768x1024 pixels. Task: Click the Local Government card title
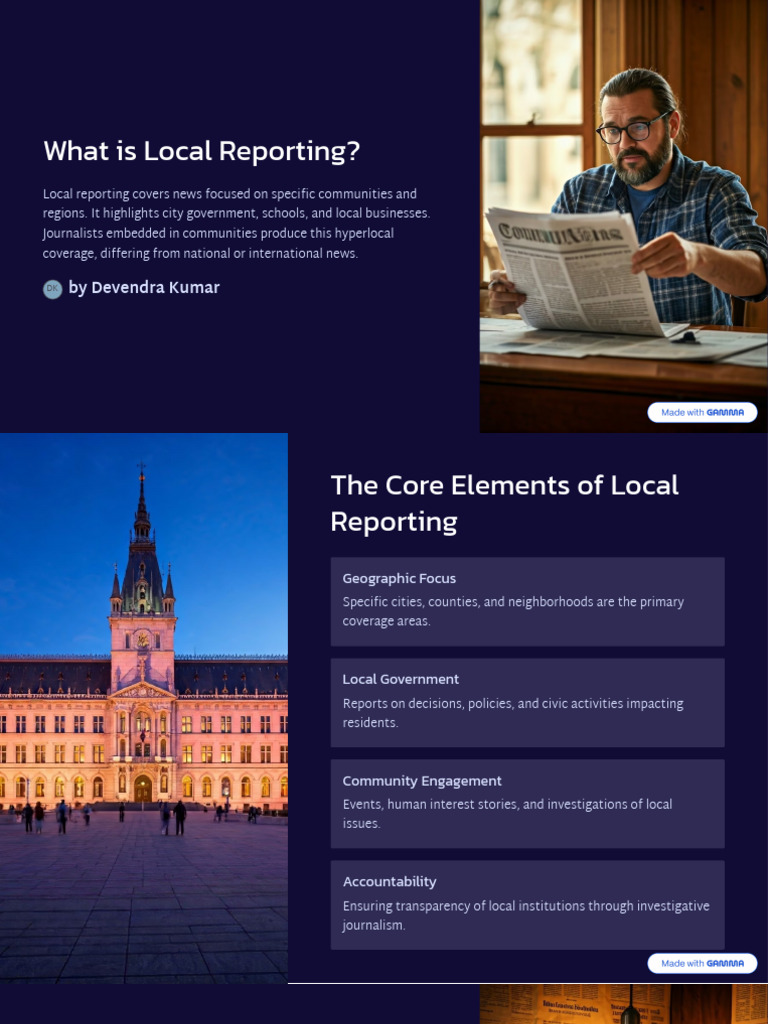400,679
